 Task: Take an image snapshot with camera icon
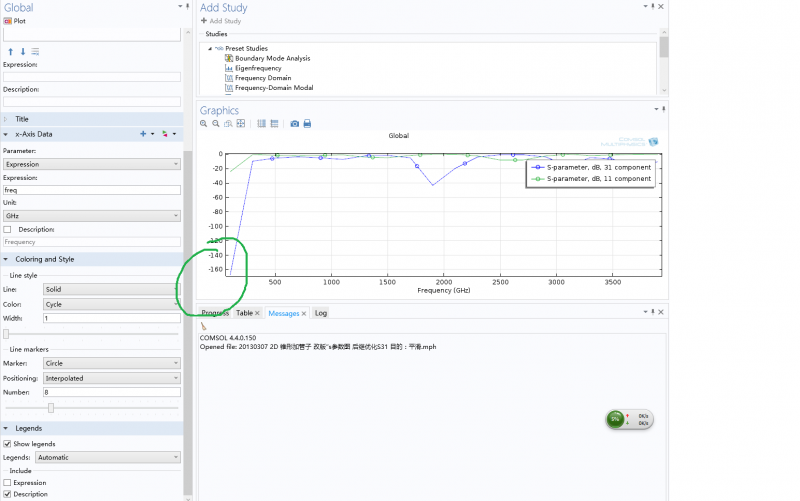(x=294, y=123)
